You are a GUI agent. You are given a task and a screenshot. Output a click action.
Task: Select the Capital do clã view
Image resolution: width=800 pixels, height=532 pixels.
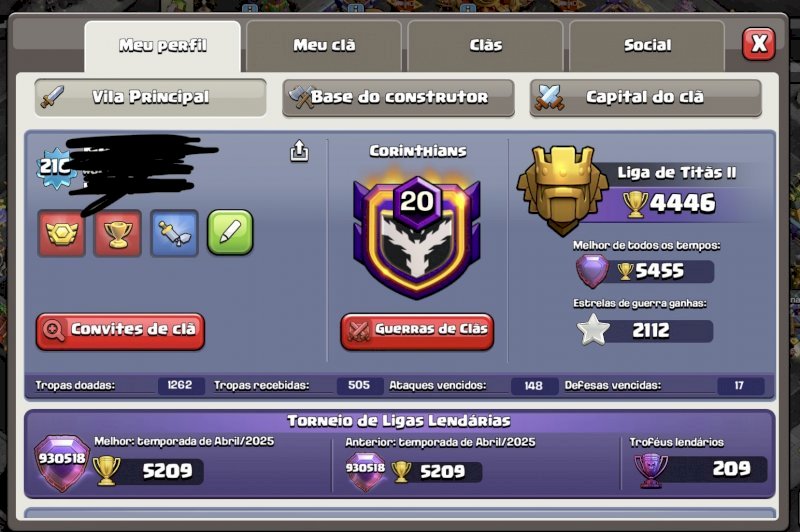(x=645, y=97)
